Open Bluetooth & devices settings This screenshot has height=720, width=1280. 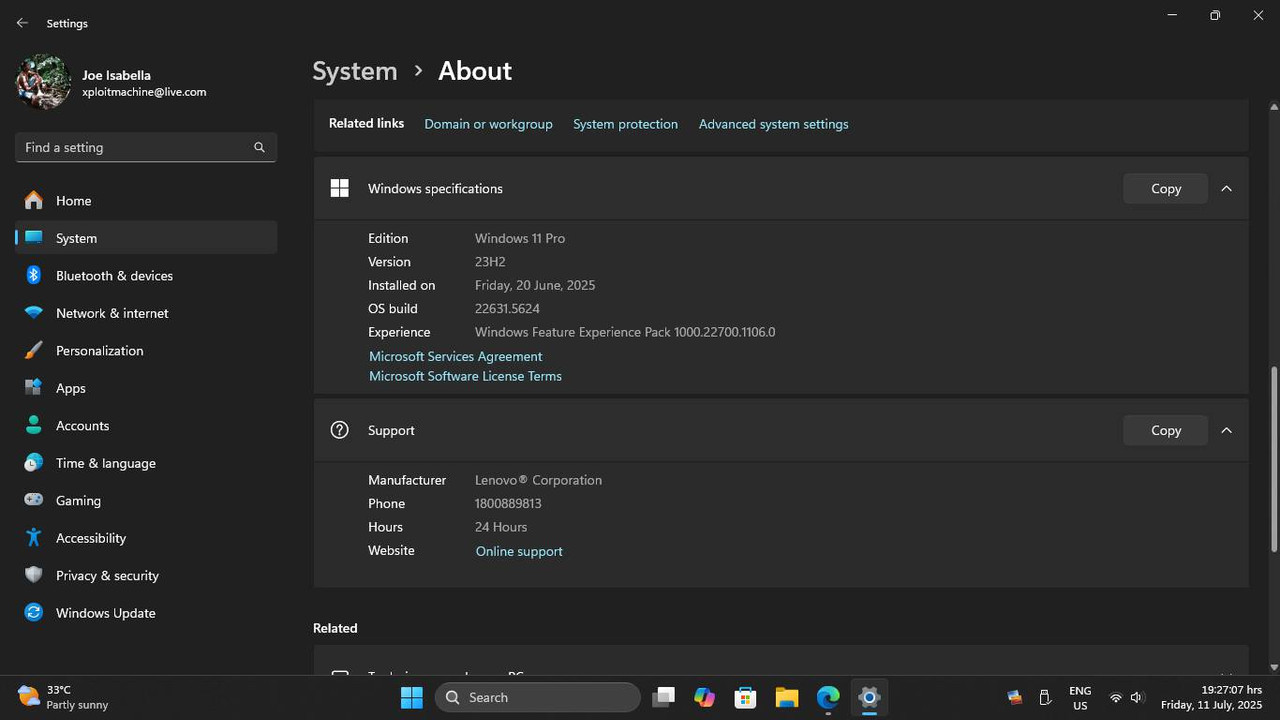pyautogui.click(x=114, y=276)
